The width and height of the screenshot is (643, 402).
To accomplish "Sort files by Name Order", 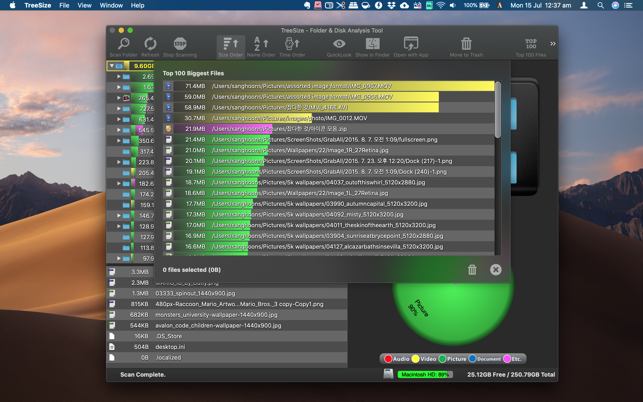I will [261, 43].
